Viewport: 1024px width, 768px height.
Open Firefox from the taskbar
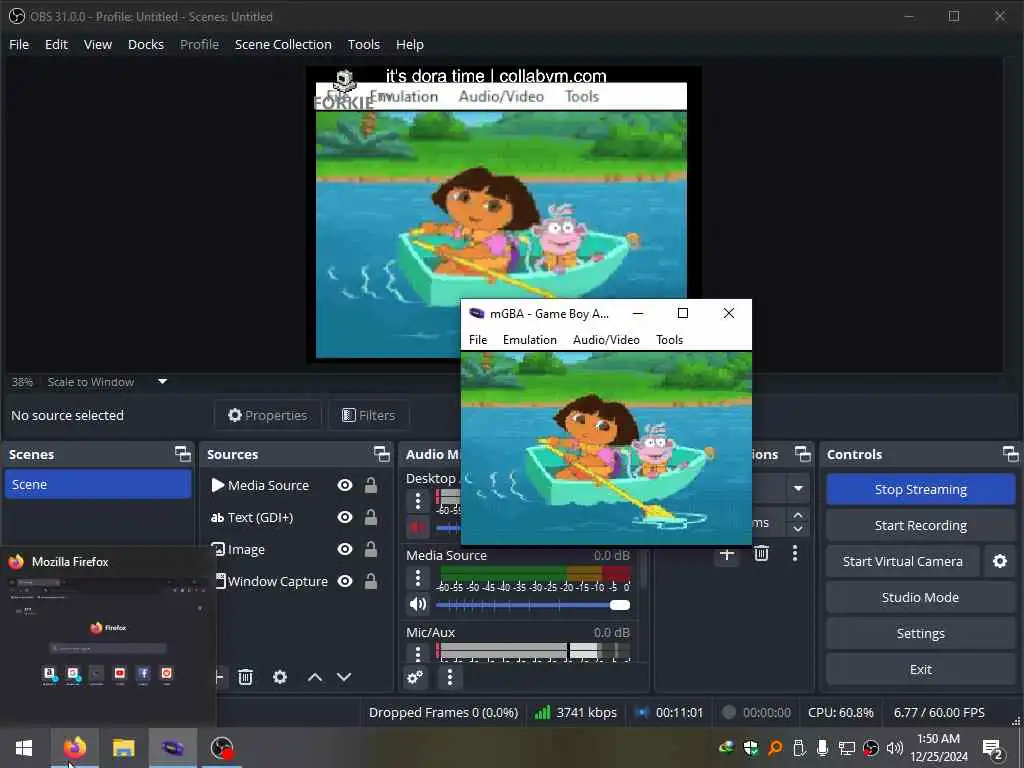[x=74, y=748]
